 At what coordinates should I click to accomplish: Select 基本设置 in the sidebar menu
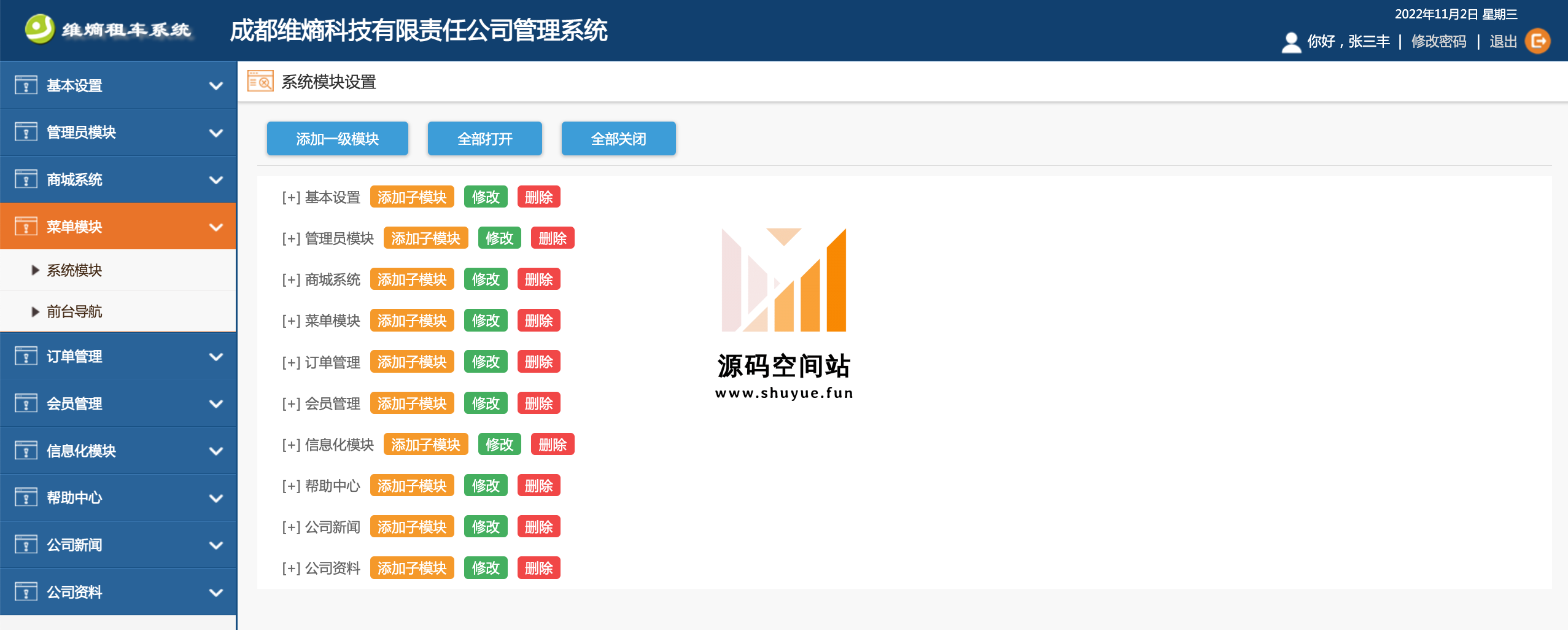tap(118, 85)
